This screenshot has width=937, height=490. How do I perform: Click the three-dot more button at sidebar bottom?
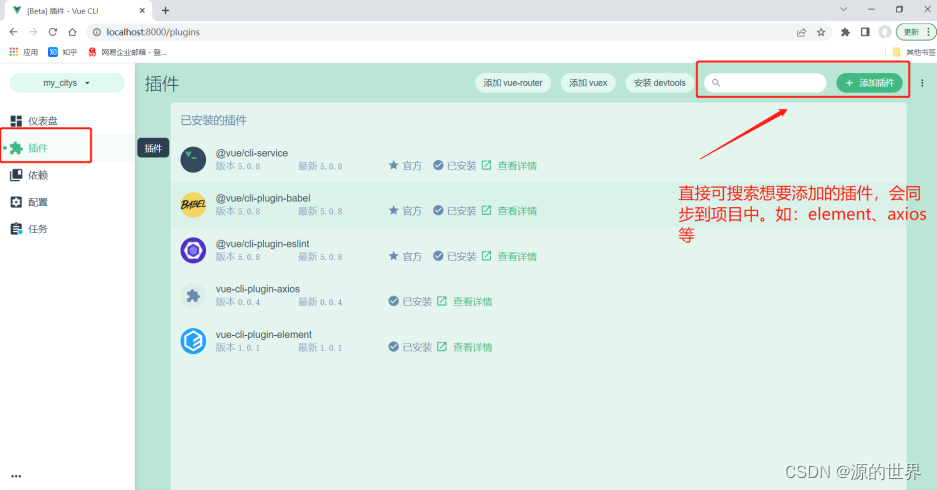pyautogui.click(x=16, y=476)
